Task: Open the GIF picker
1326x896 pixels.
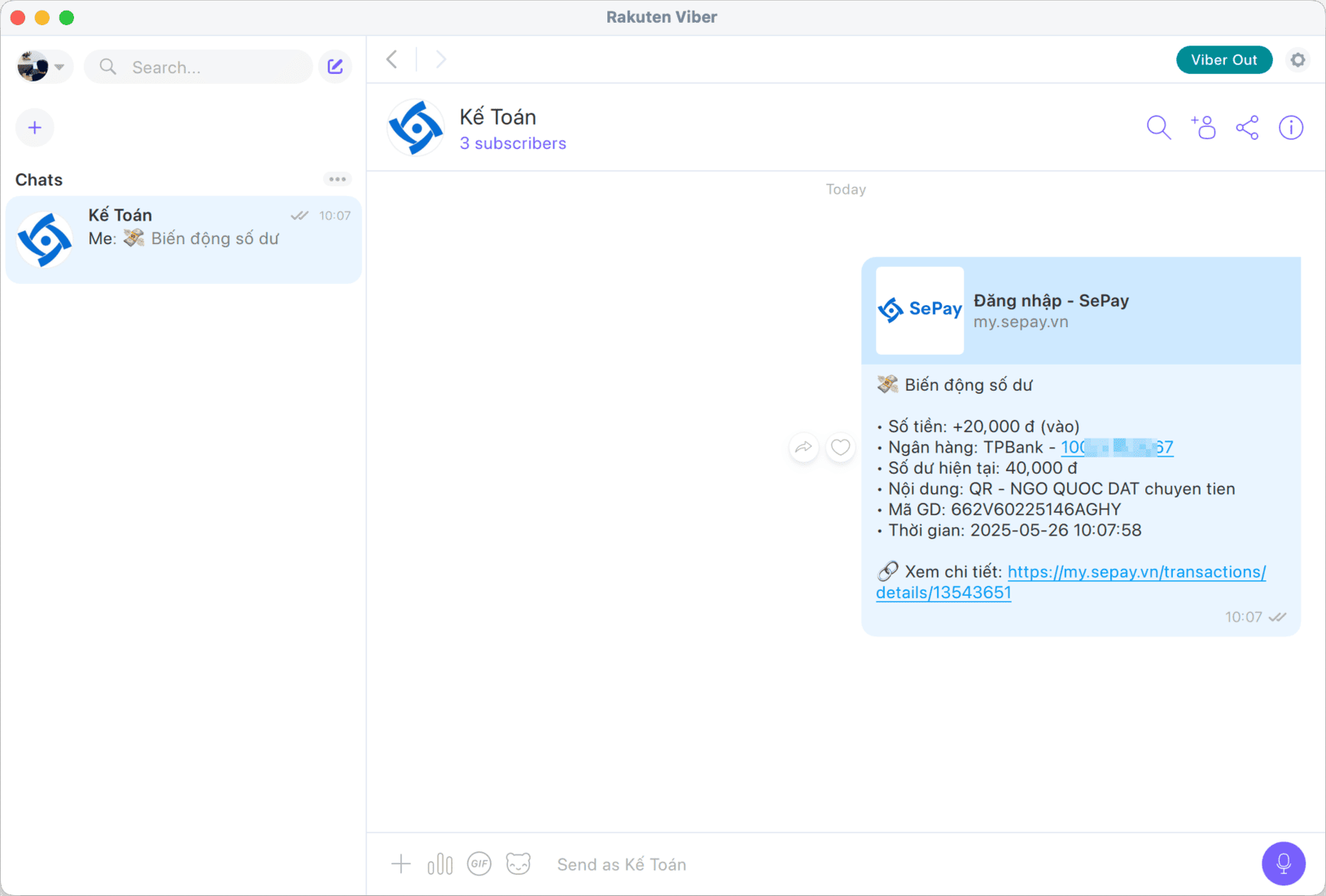Action: 479,863
